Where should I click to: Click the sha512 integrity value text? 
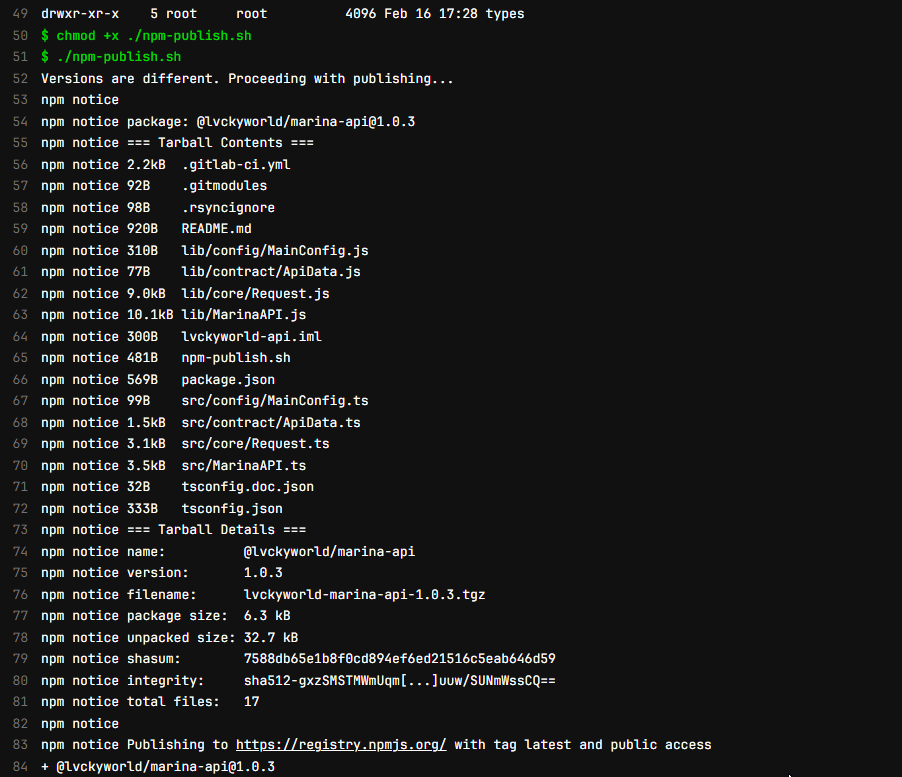(x=399, y=681)
